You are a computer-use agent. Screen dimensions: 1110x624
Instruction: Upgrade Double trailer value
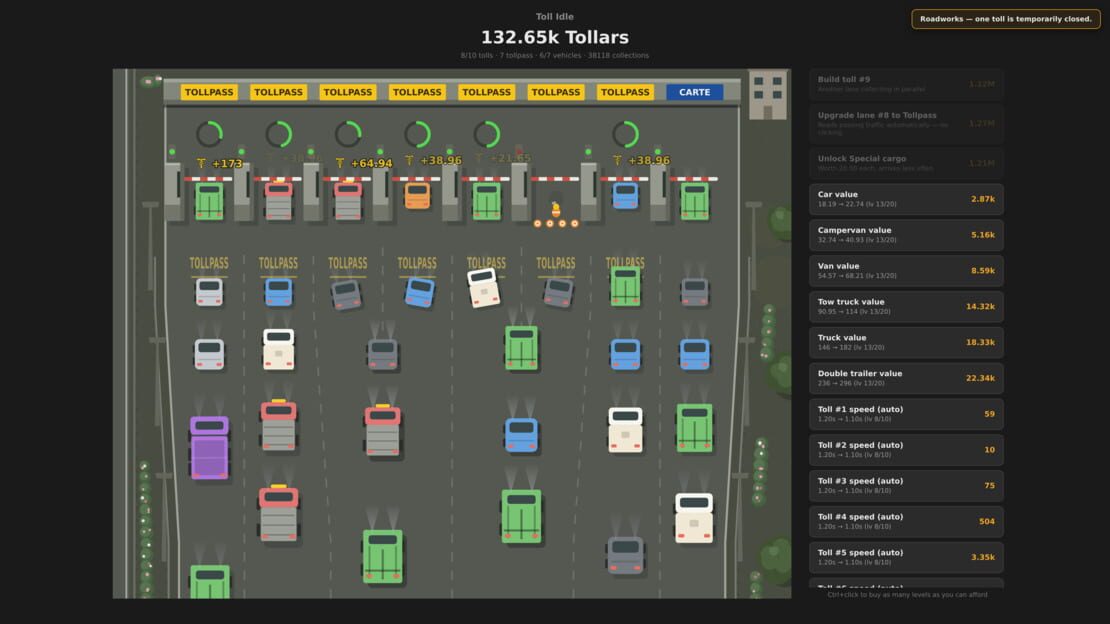click(x=906, y=378)
